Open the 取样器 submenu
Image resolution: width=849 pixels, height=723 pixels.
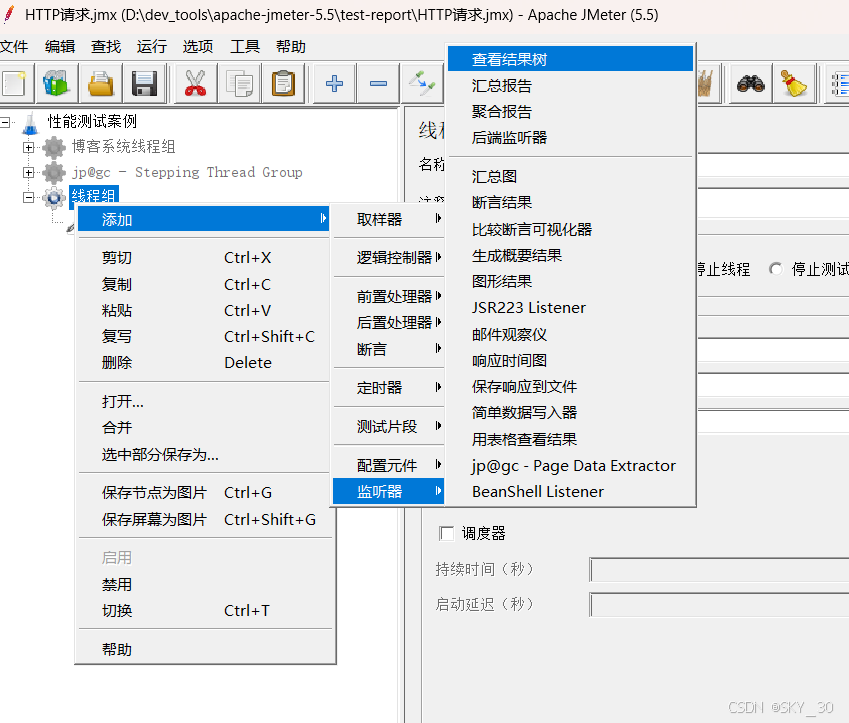tap(389, 219)
